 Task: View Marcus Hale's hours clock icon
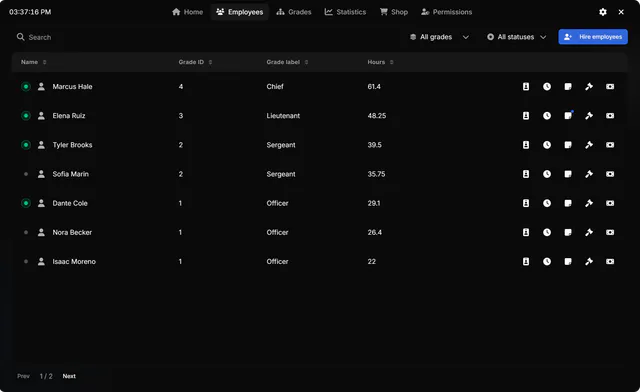[547, 87]
